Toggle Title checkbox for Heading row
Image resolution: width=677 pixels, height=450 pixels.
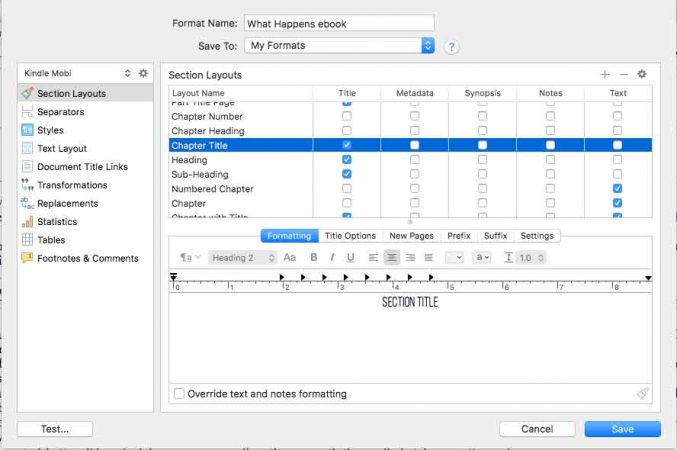[x=347, y=159]
